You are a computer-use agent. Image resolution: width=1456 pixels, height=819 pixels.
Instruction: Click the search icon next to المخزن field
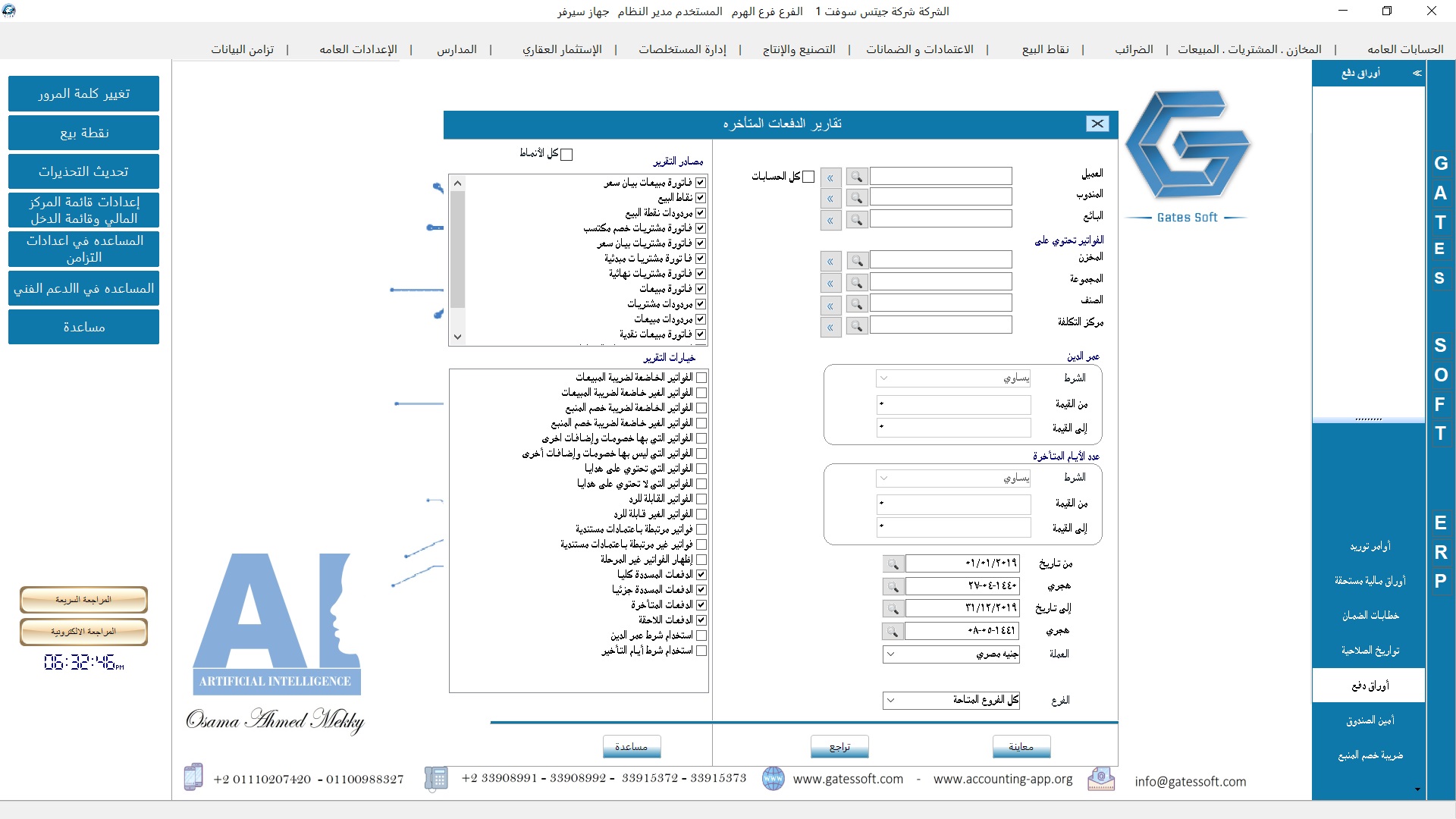(857, 261)
